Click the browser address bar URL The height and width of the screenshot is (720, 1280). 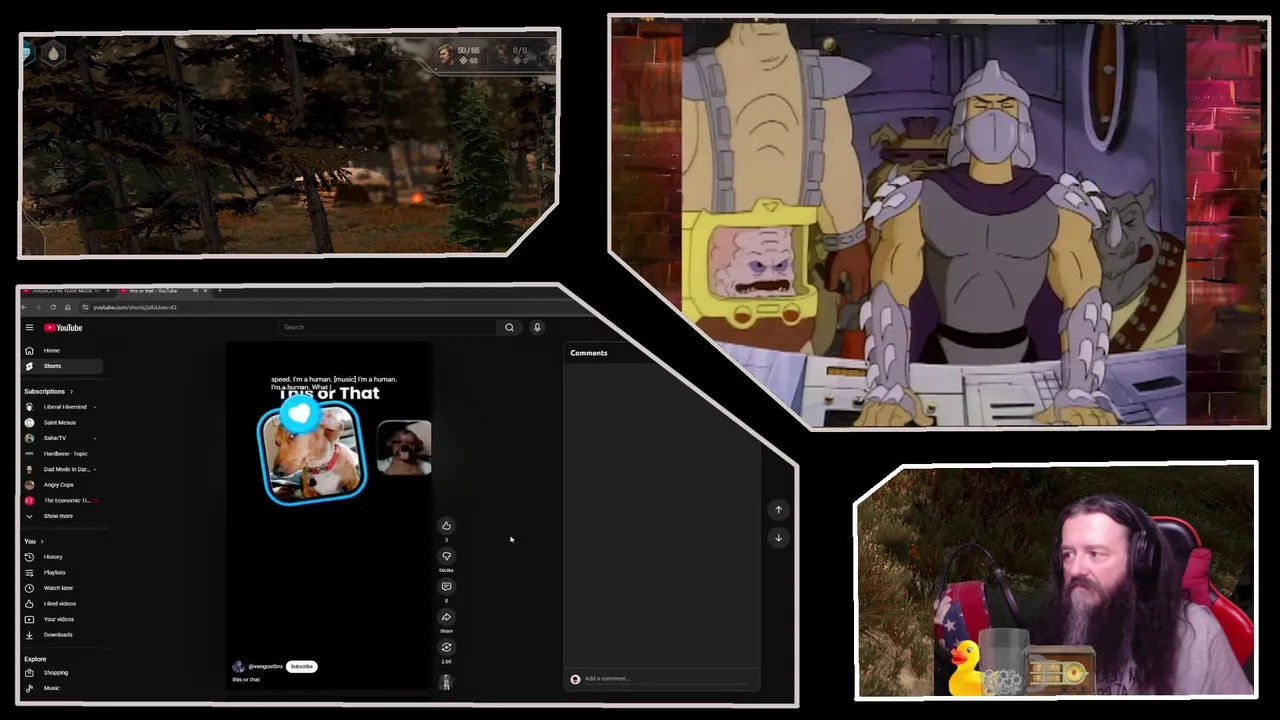pos(135,307)
